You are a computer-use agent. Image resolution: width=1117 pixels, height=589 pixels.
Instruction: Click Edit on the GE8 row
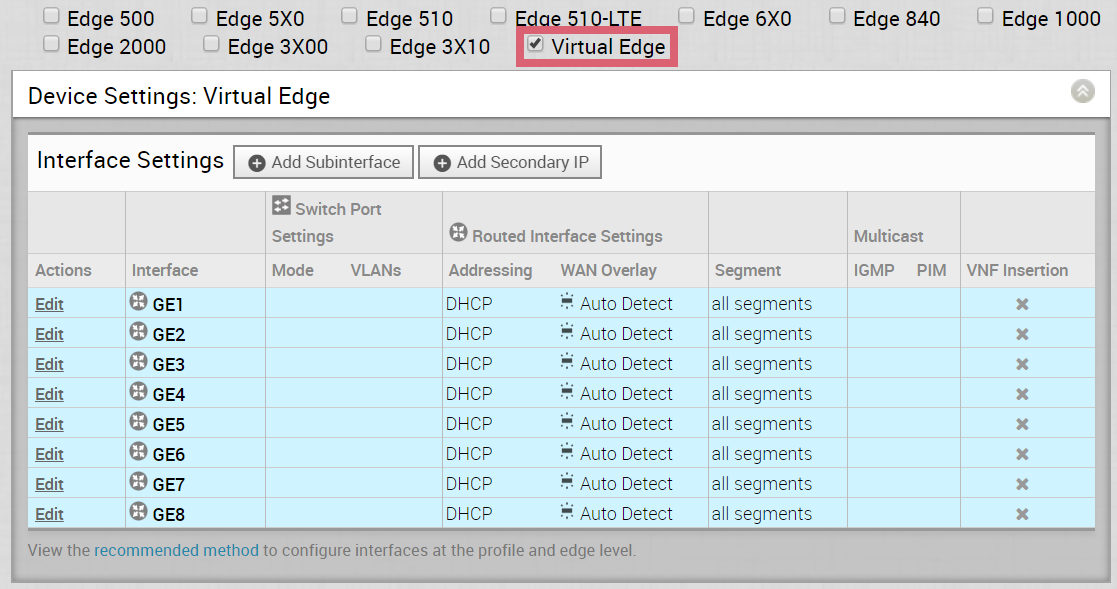point(49,514)
